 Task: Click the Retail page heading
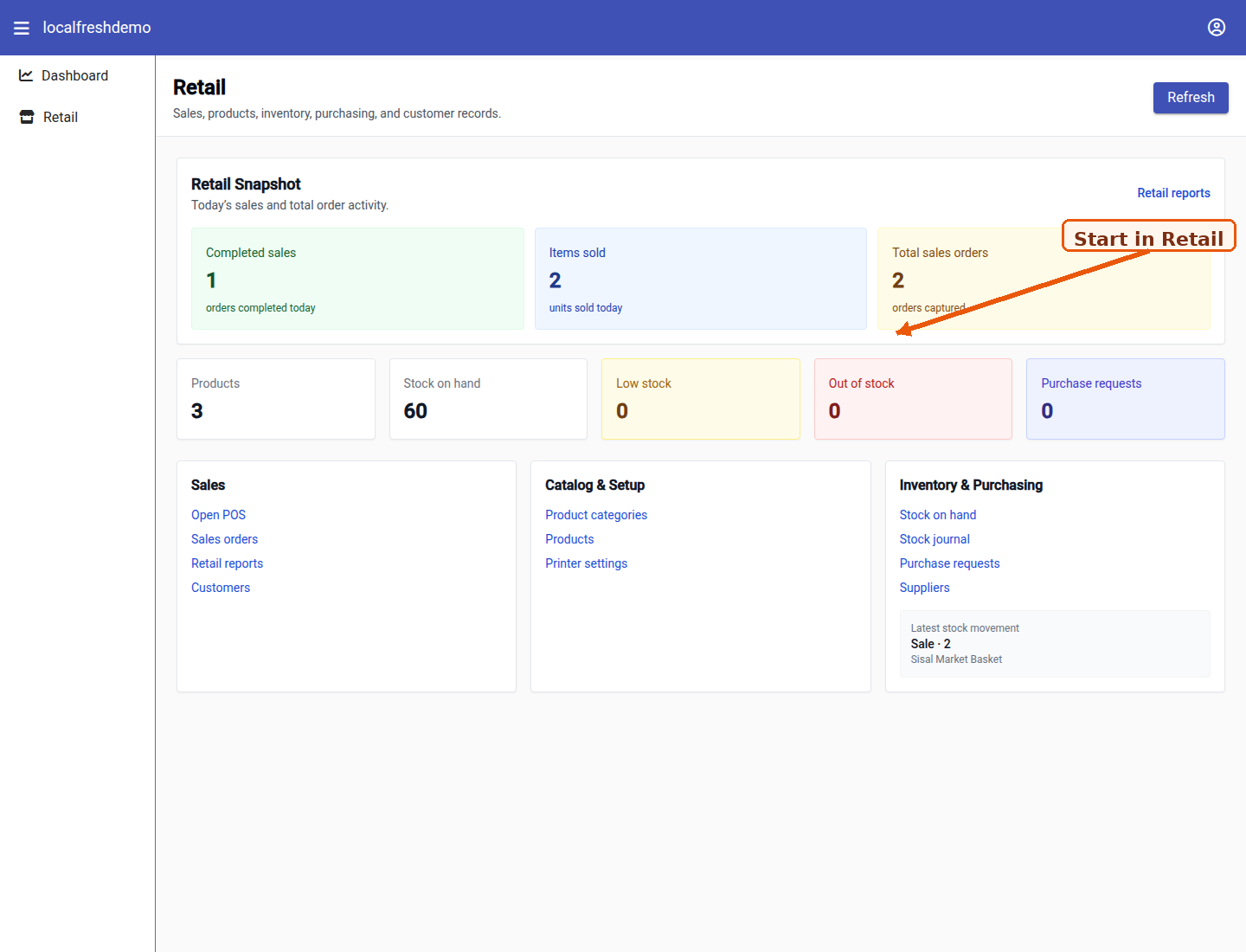tap(199, 87)
